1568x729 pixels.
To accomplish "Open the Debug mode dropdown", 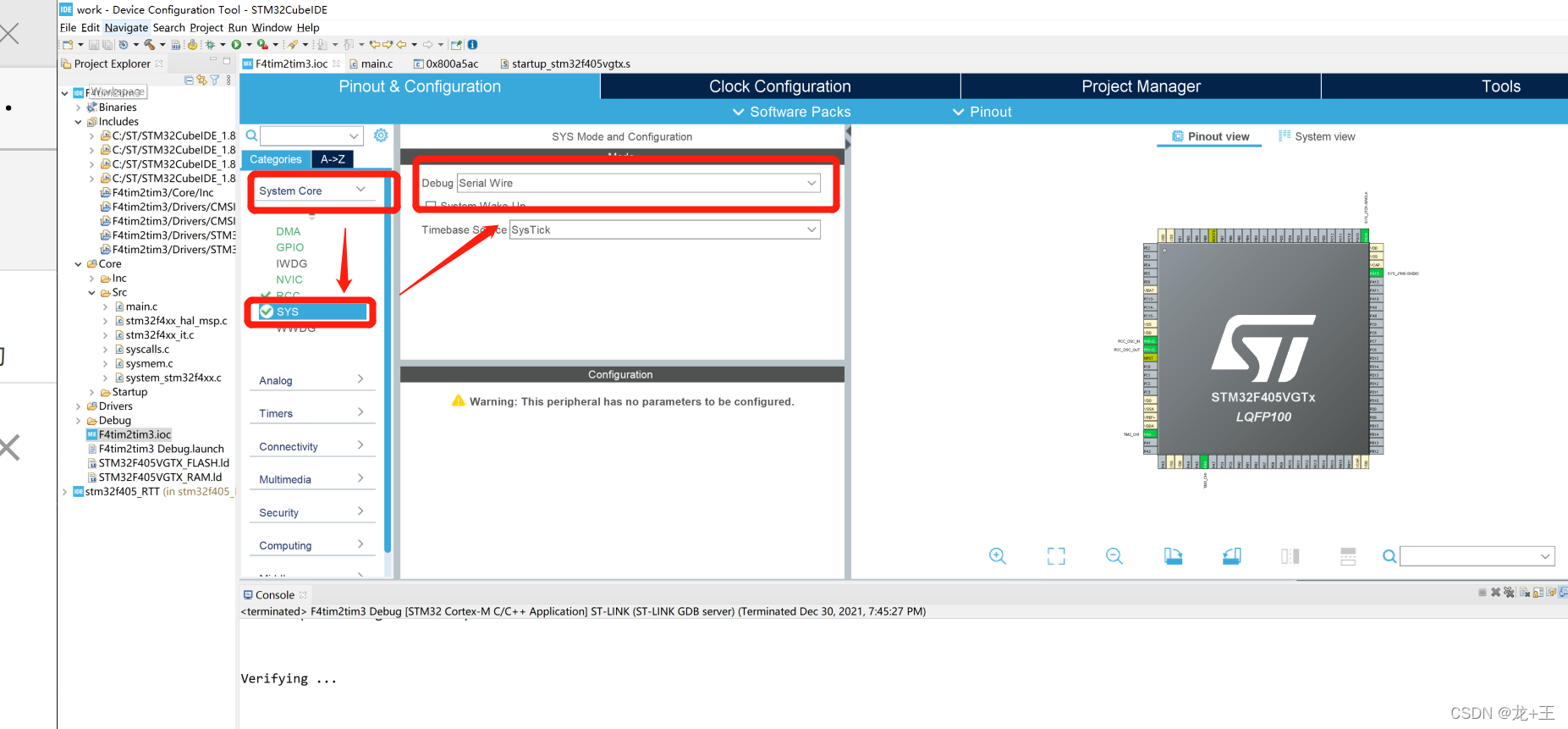I will click(812, 183).
